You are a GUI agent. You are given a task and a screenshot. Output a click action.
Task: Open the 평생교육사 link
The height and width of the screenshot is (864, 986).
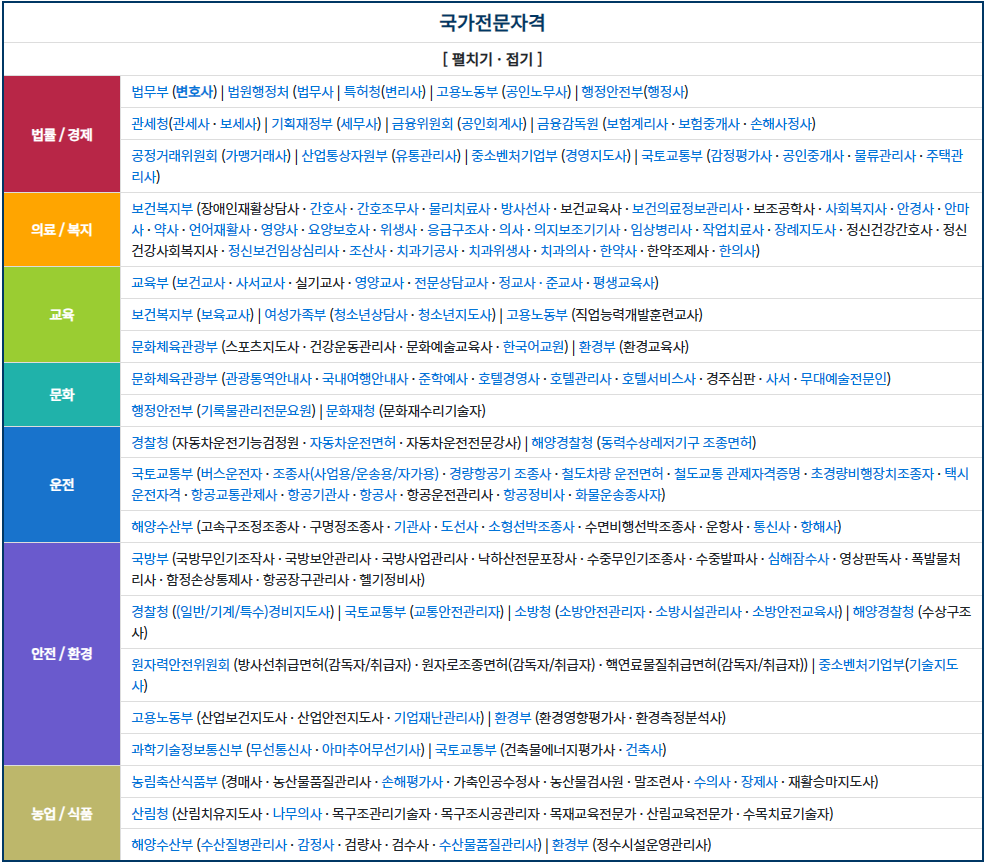pyautogui.click(x=624, y=284)
